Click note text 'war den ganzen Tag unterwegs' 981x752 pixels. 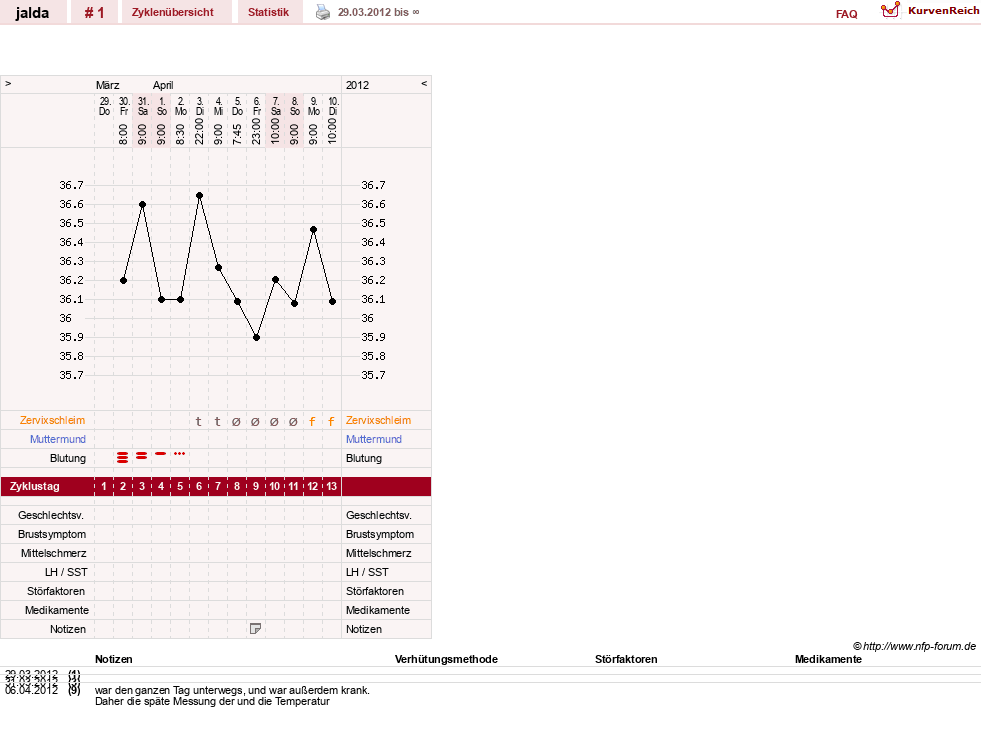pyautogui.click(x=170, y=690)
